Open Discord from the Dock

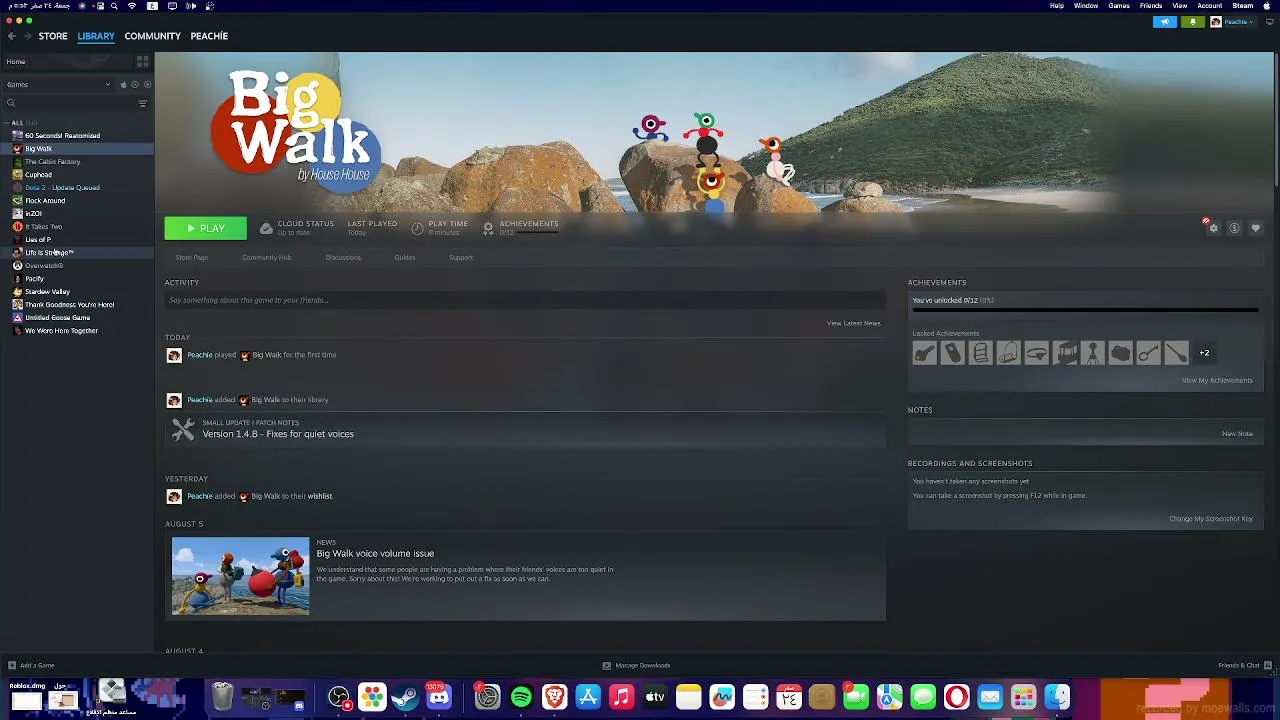pyautogui.click(x=439, y=697)
